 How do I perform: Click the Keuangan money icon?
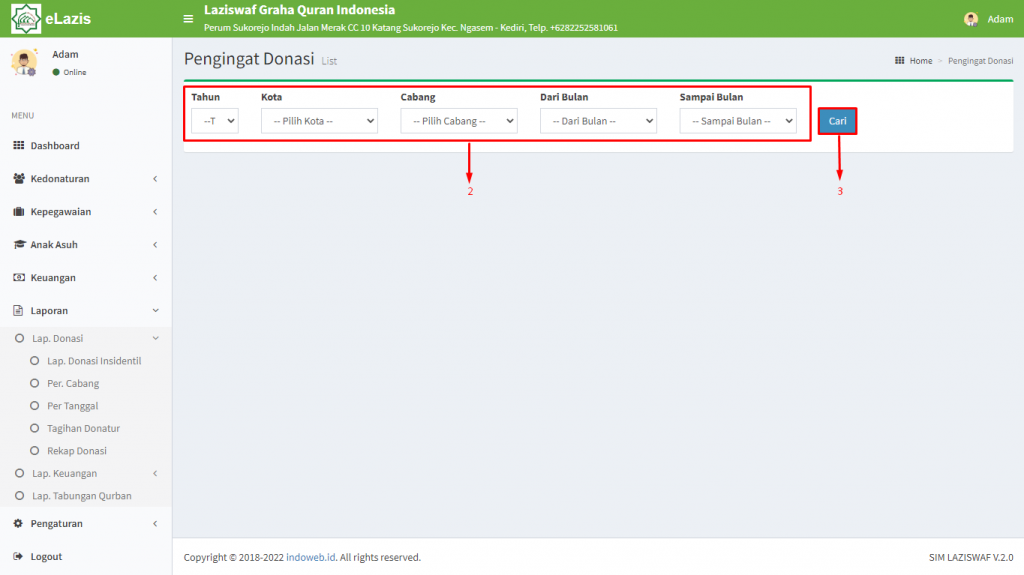point(19,278)
